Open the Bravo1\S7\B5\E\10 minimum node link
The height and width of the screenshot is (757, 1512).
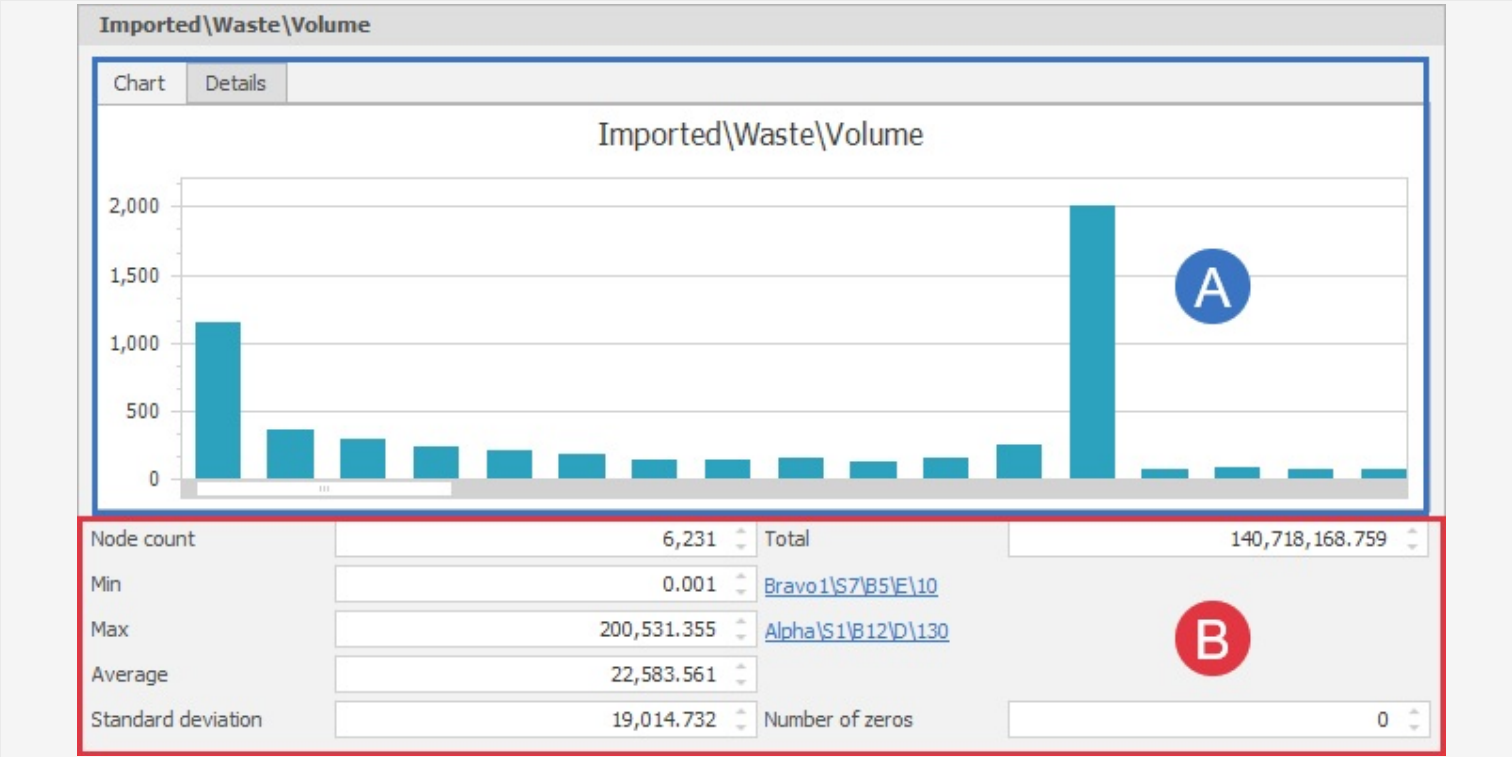coord(852,584)
